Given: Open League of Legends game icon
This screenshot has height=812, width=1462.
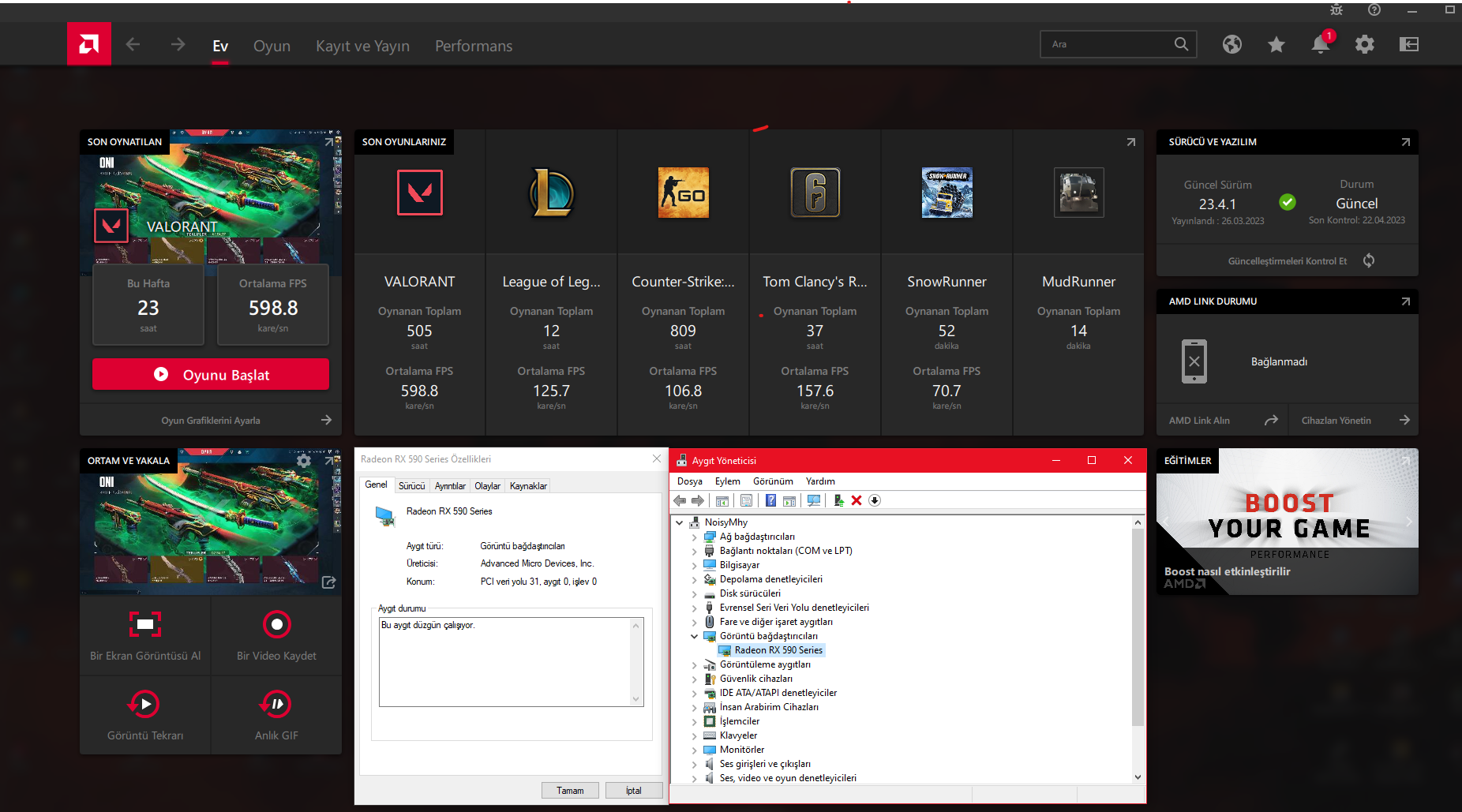Looking at the screenshot, I should click(x=551, y=193).
